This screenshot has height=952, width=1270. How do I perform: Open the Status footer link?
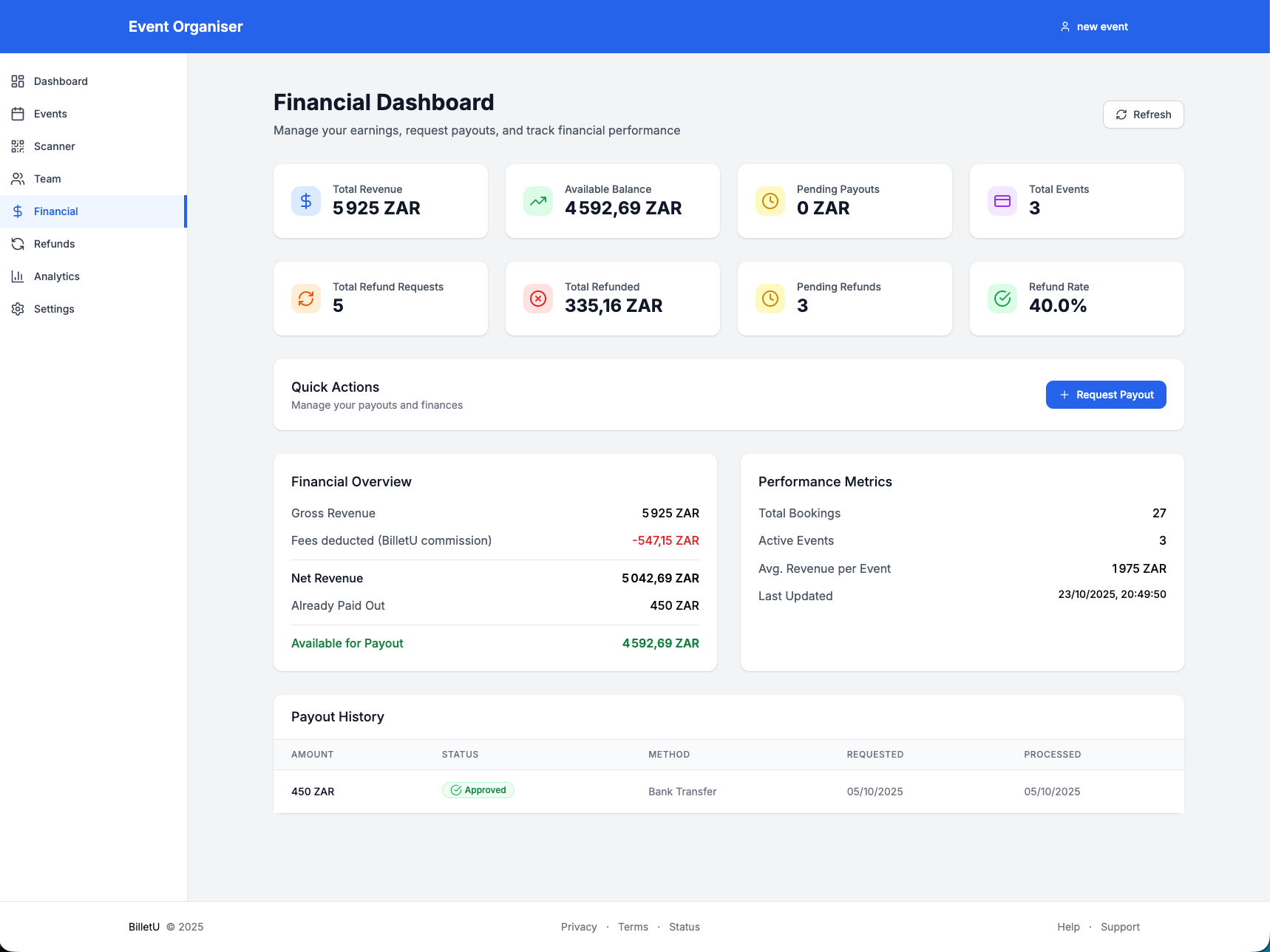tap(685, 927)
